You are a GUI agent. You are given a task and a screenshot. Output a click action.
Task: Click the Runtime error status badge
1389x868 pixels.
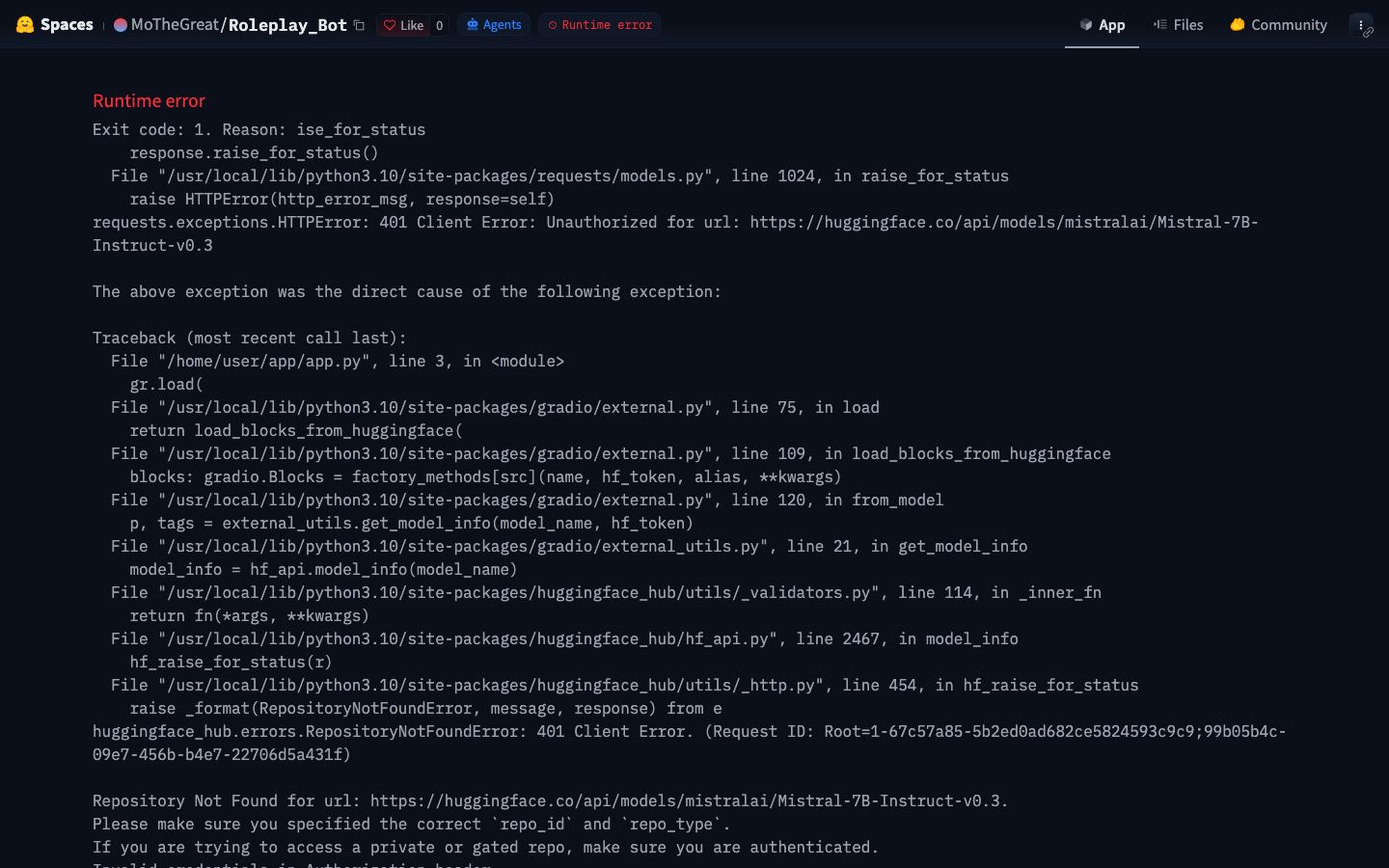(x=600, y=25)
